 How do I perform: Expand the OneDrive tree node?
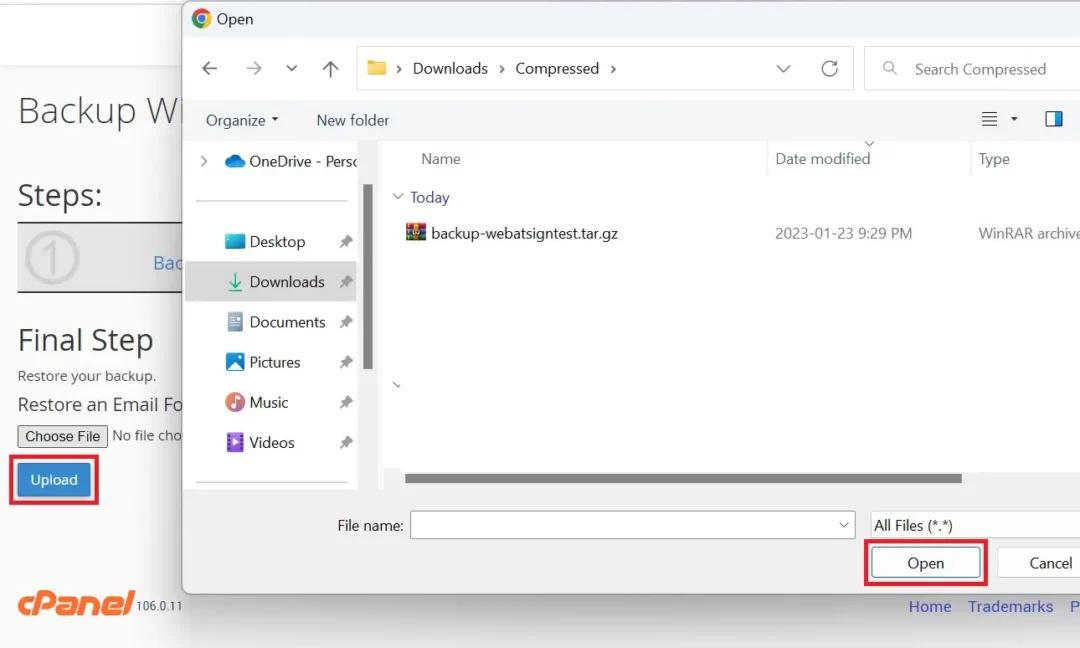205,161
